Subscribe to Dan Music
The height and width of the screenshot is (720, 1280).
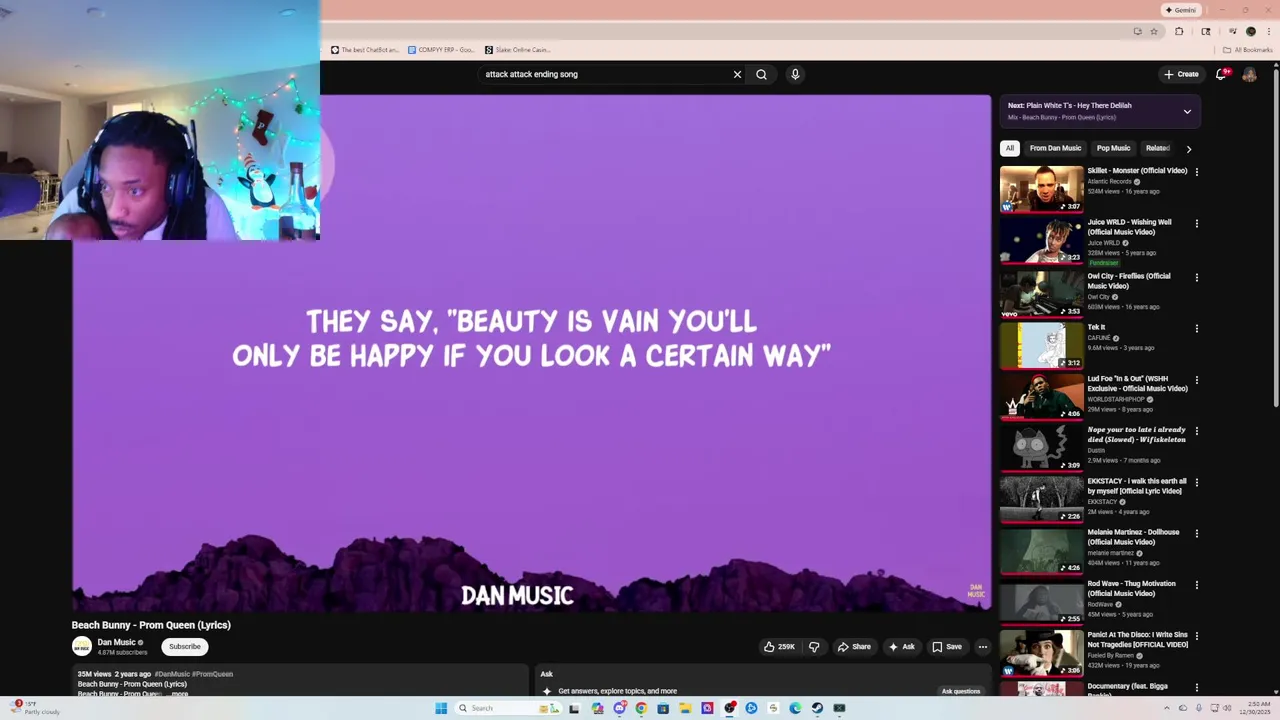[185, 647]
